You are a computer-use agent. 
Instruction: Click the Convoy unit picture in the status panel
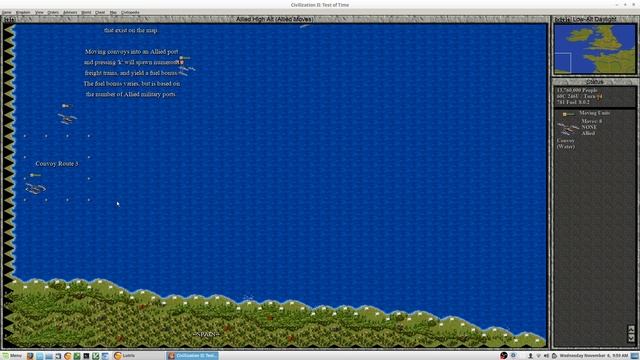point(569,129)
